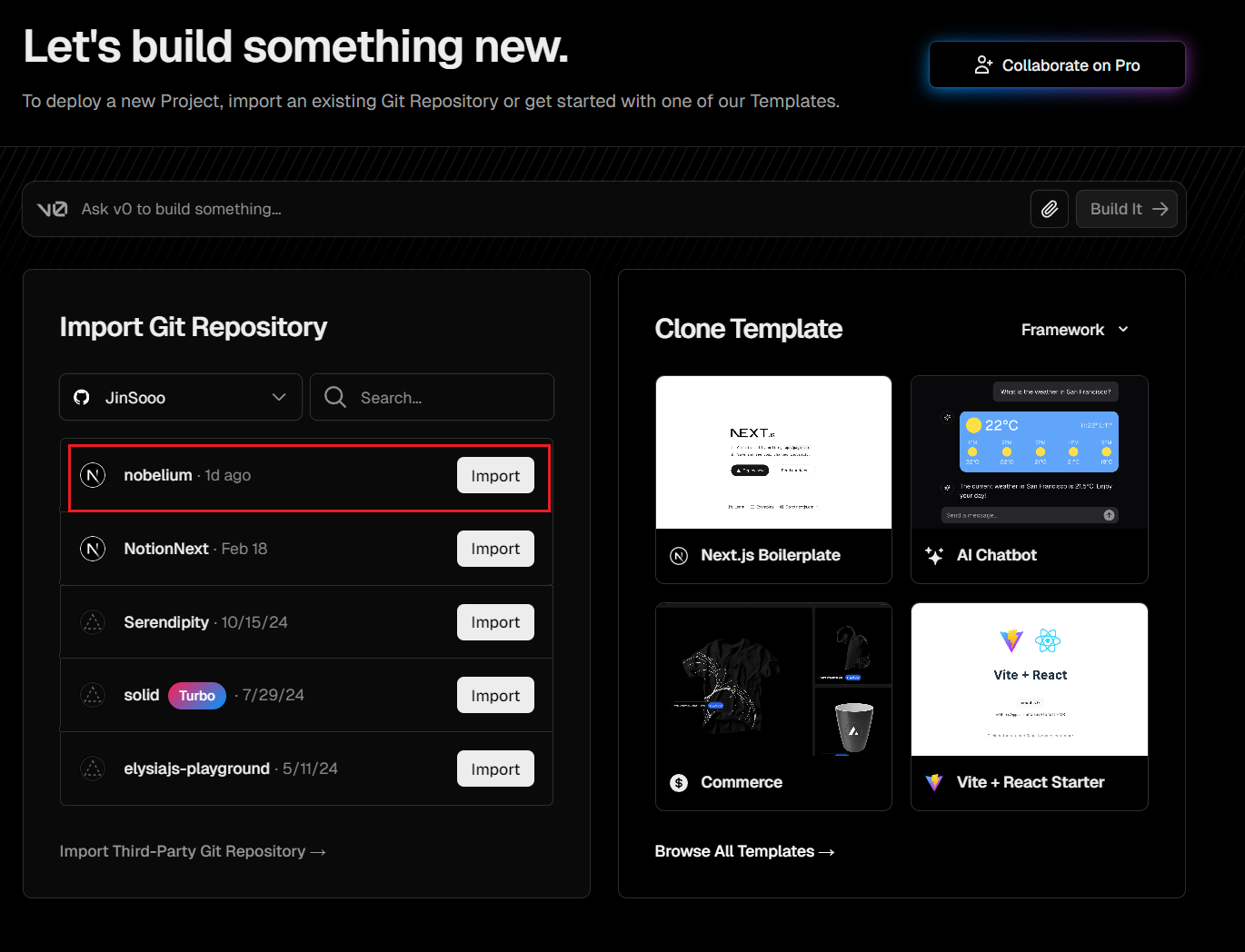Click the dollar icon beside Commerce
1245x952 pixels.
679,783
